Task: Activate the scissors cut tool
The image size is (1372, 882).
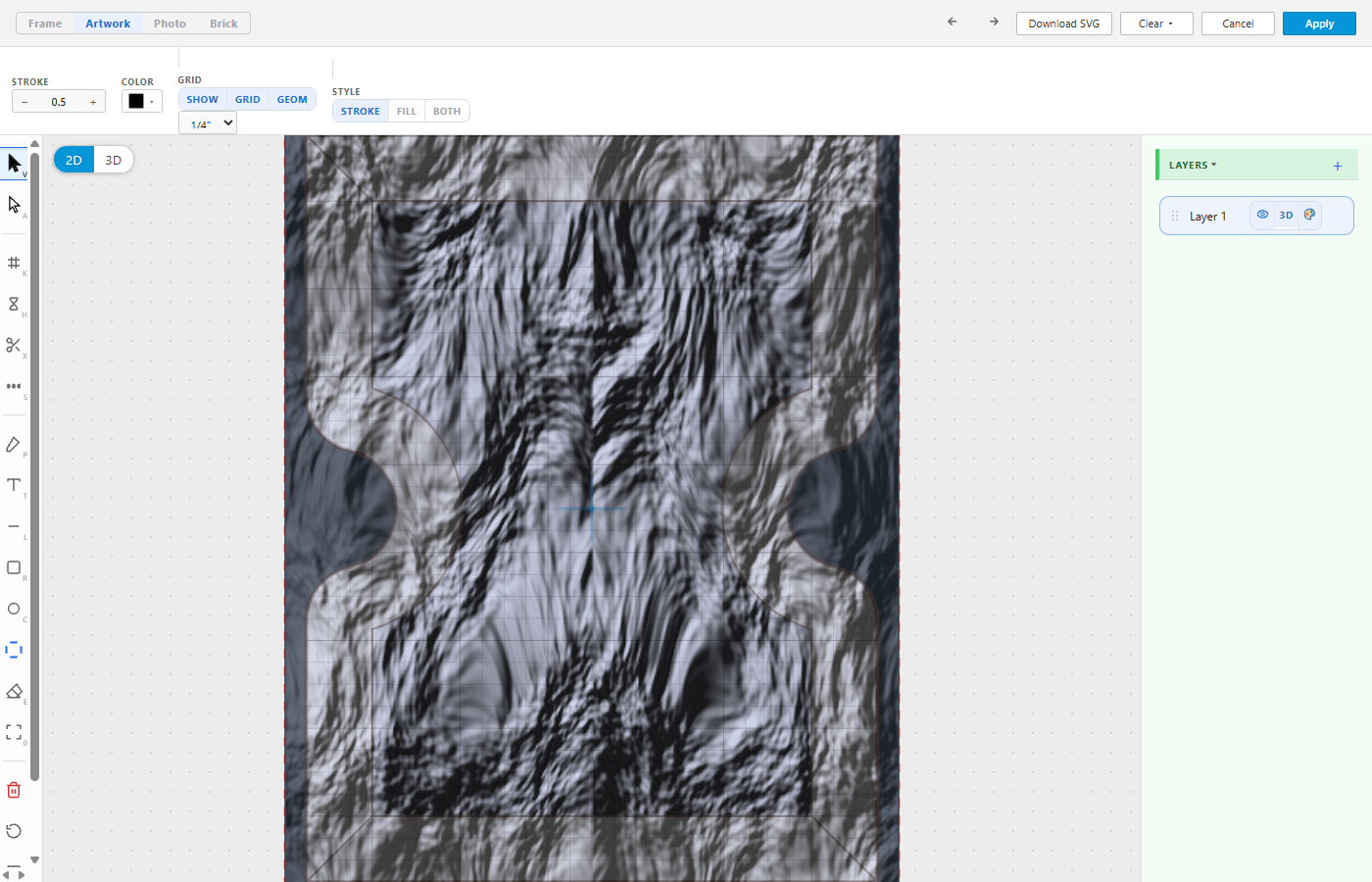Action: coord(14,345)
